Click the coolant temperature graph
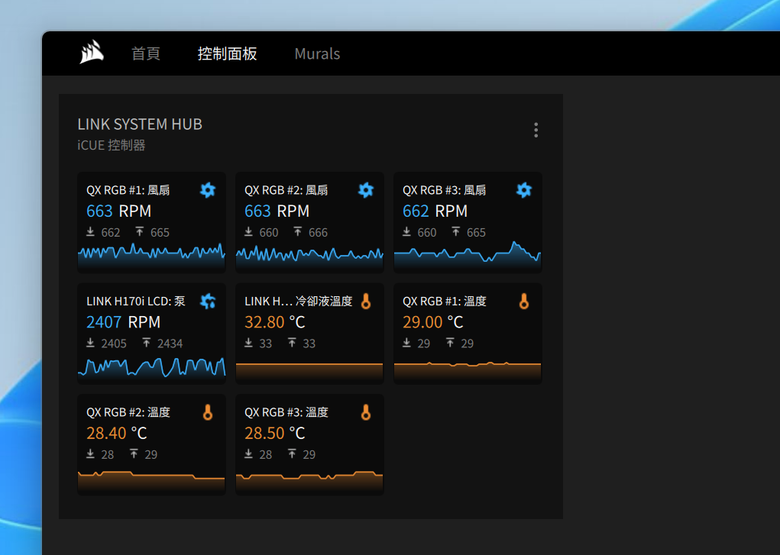 [309, 372]
